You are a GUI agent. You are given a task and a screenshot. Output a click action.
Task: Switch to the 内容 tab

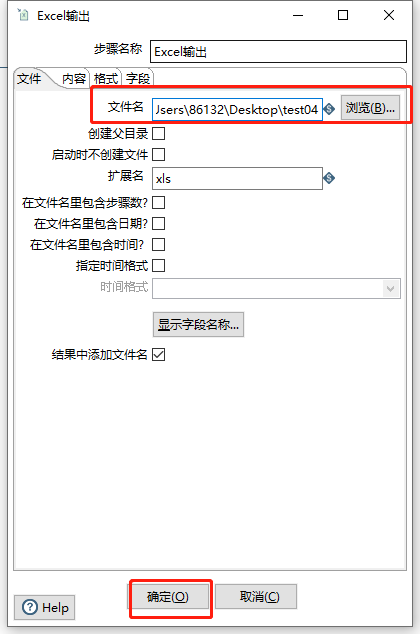pos(74,78)
